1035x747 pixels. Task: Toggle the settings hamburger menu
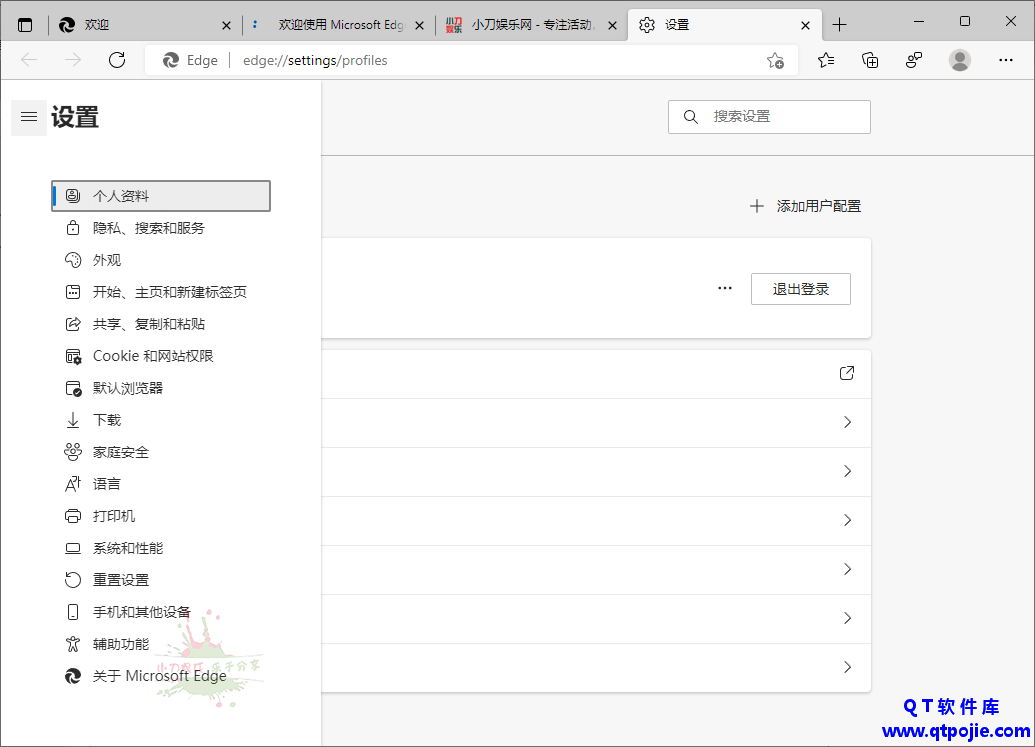click(x=29, y=117)
